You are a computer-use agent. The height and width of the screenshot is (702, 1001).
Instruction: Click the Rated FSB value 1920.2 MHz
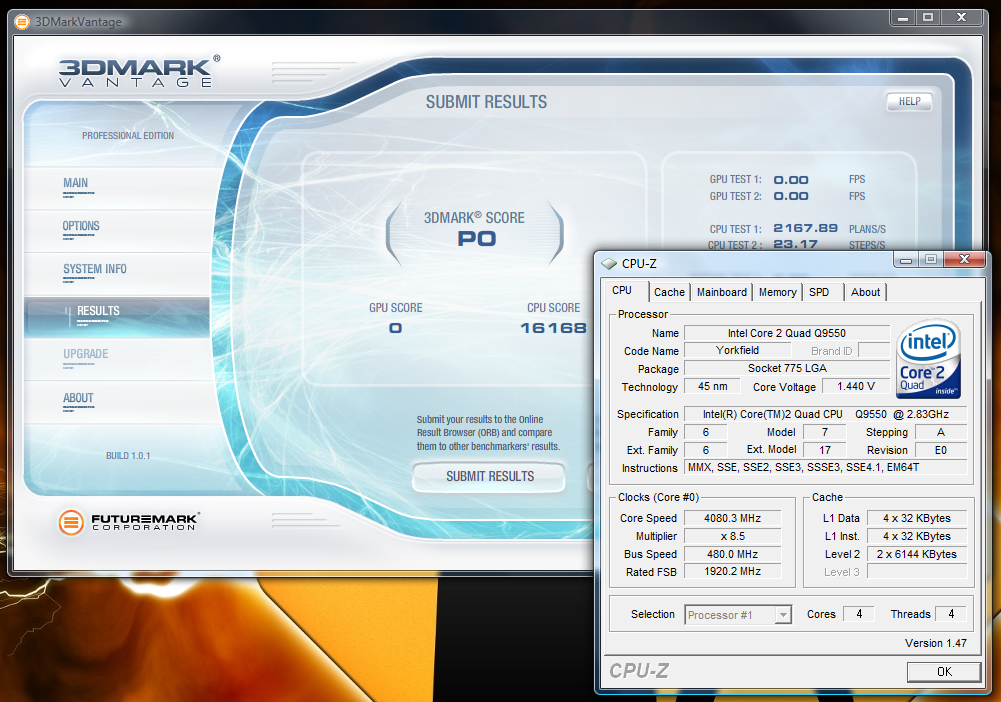click(732, 571)
